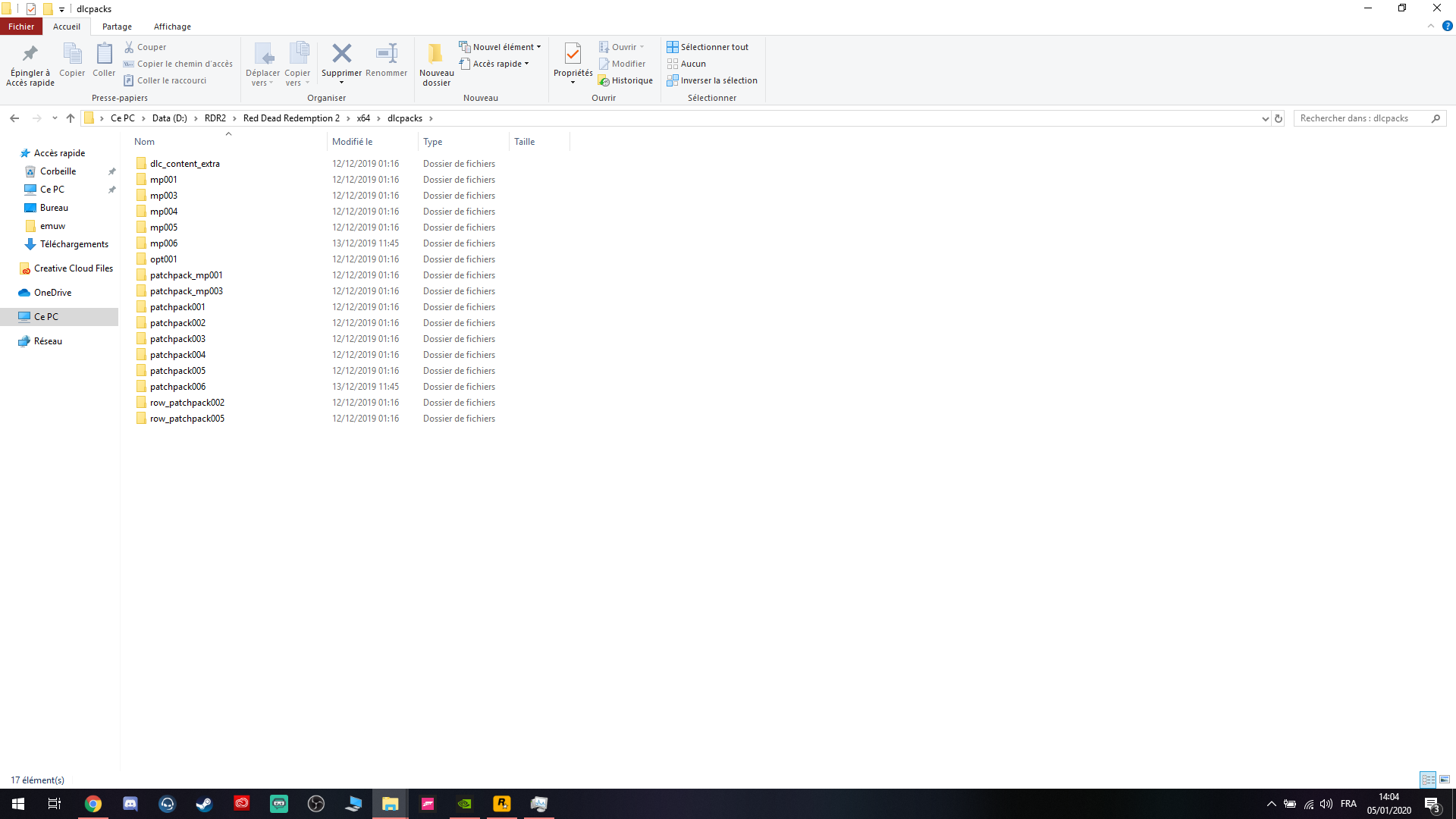1456x819 pixels.
Task: Switch to the Affichage tab
Action: 172,27
